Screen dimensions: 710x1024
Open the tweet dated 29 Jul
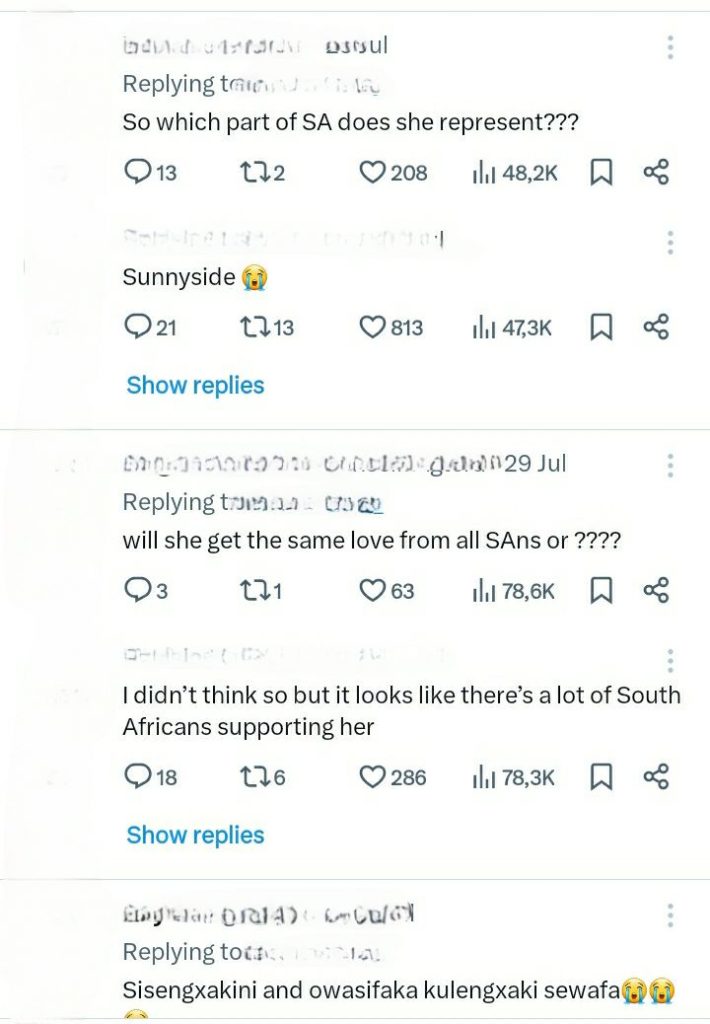click(536, 465)
